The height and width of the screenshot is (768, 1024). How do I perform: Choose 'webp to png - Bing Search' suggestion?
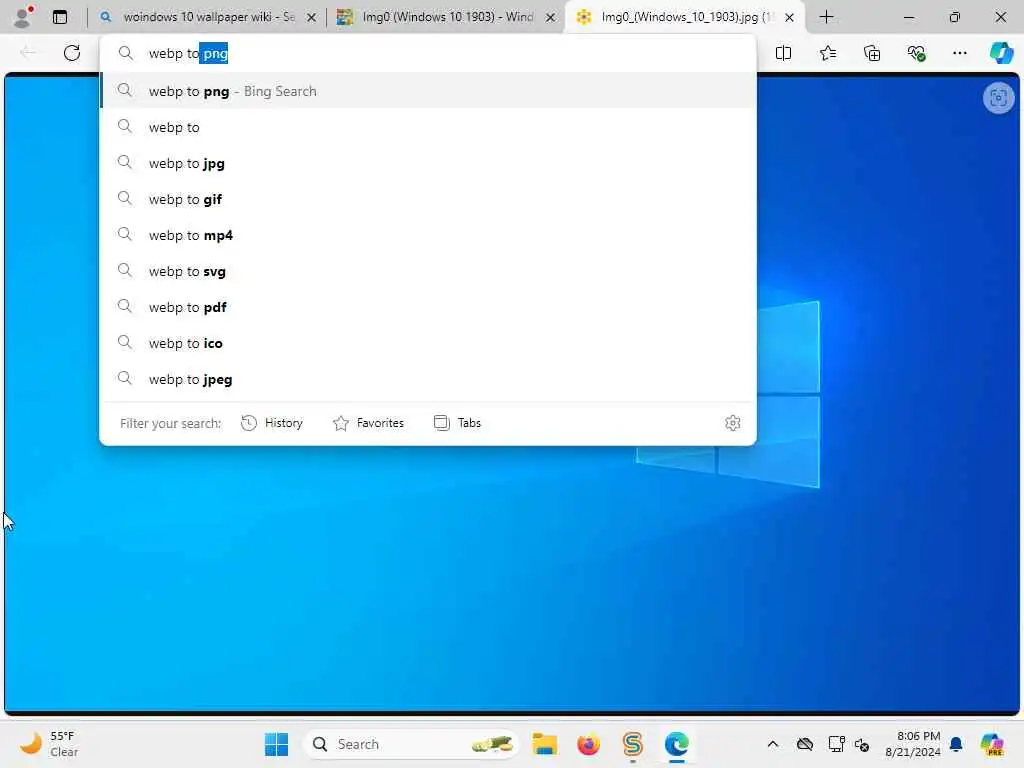click(428, 91)
